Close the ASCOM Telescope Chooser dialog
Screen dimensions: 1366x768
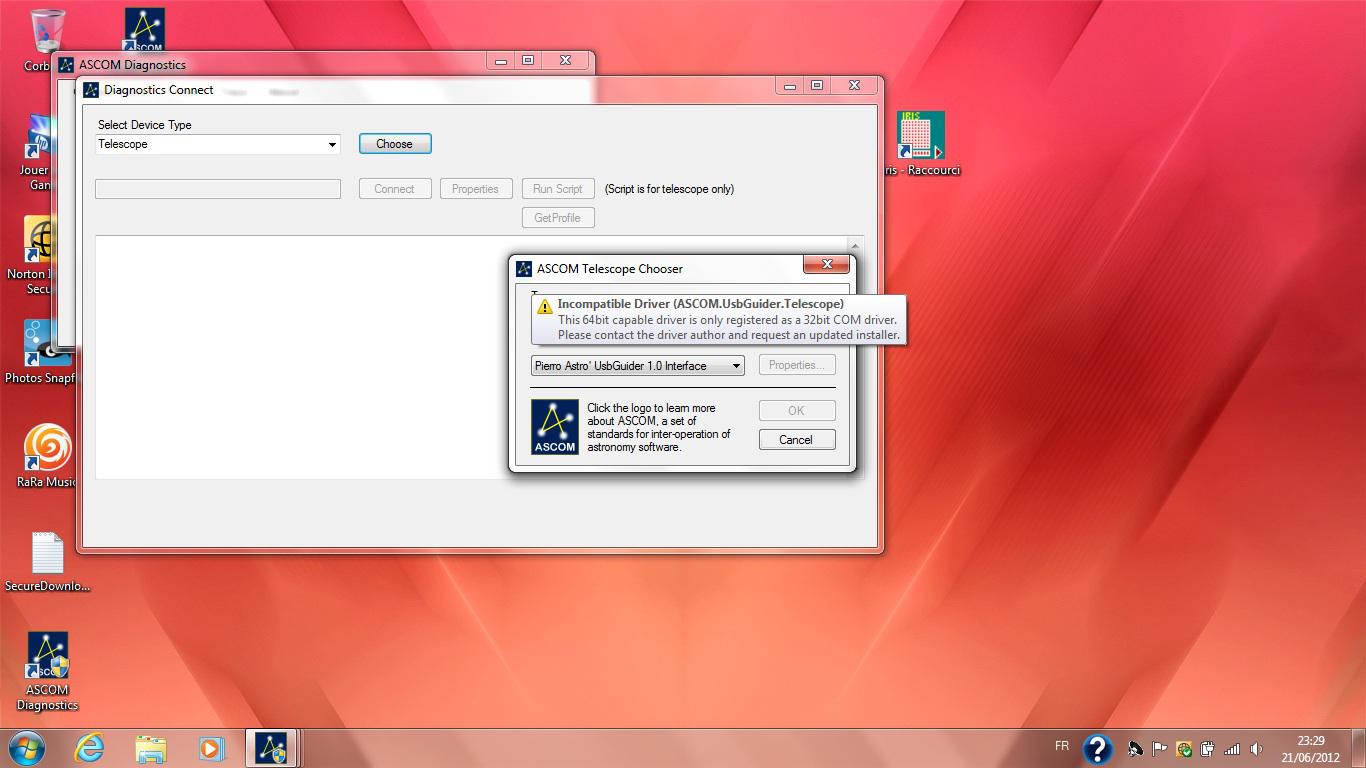827,264
